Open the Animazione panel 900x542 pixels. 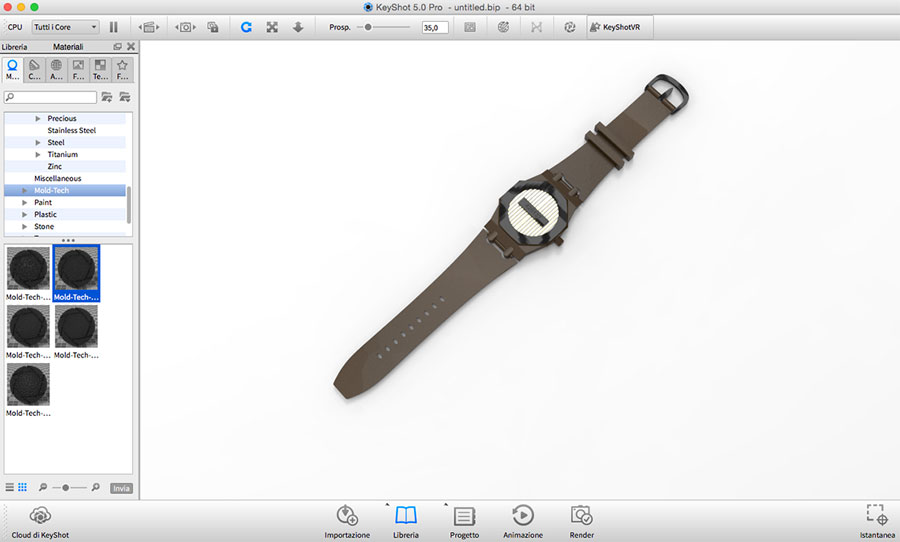pos(523,522)
